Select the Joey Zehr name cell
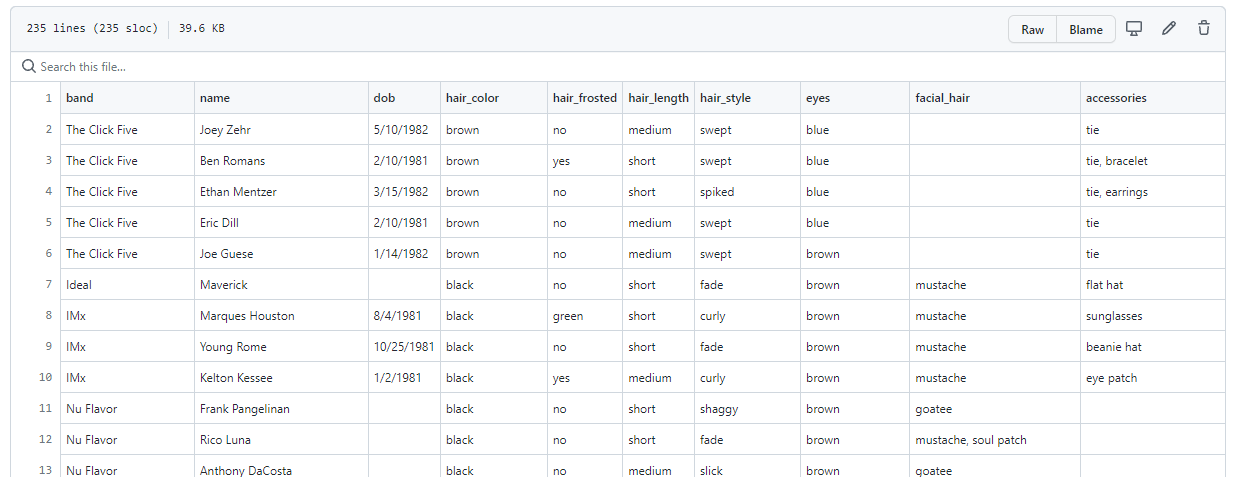The width and height of the screenshot is (1246, 477). pos(281,130)
